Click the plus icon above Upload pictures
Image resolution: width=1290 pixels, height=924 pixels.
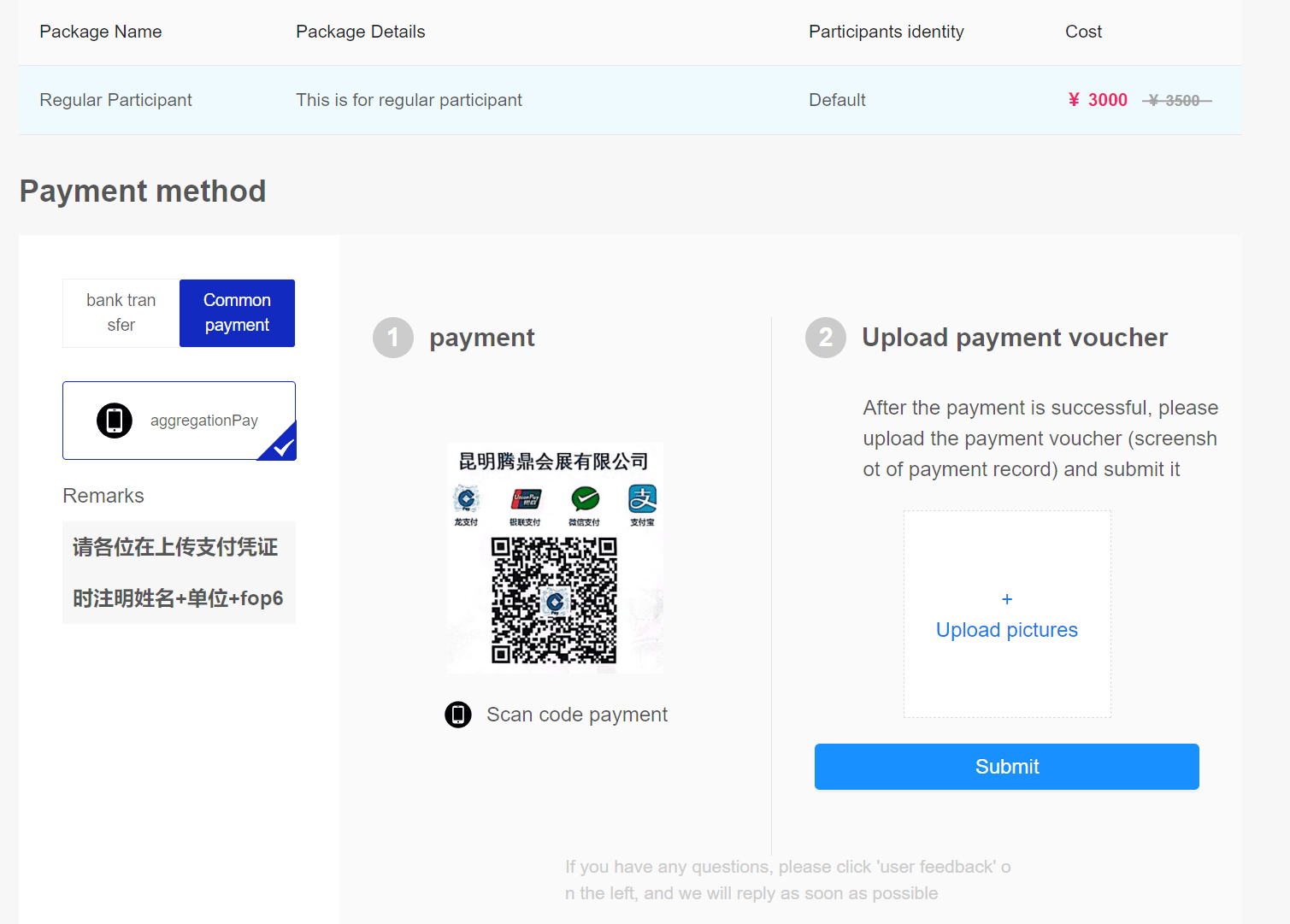tap(1007, 599)
